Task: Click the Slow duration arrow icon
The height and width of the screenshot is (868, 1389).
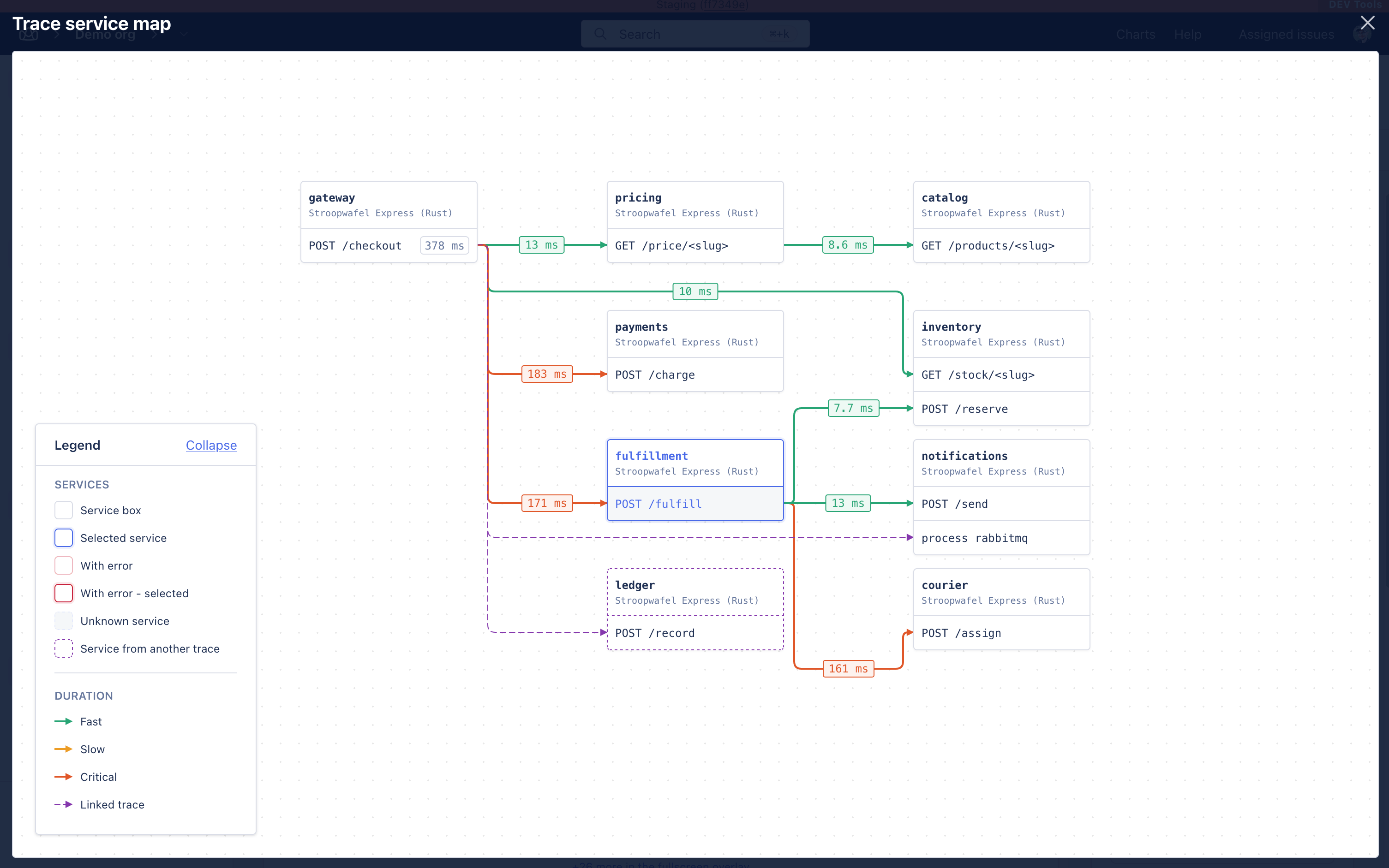Action: coord(63,749)
